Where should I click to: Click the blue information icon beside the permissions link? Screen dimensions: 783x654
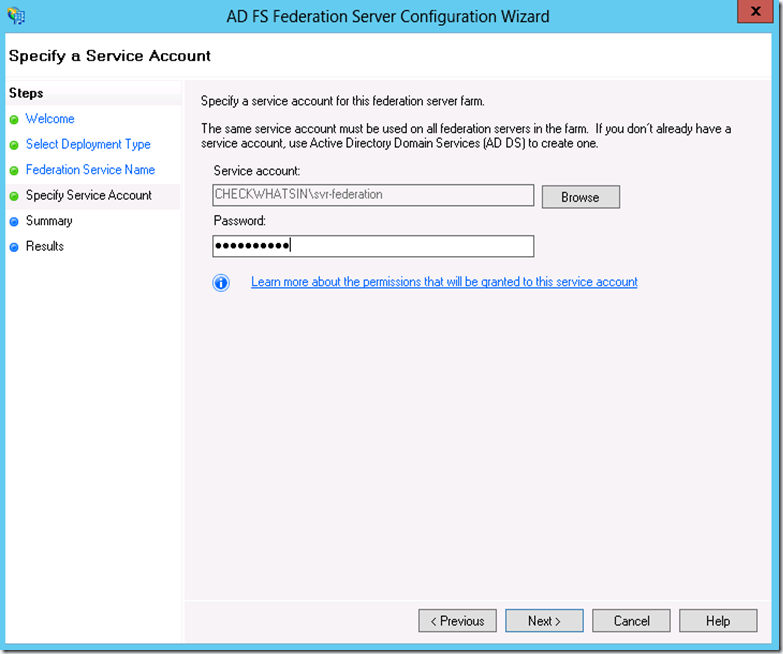pyautogui.click(x=221, y=283)
